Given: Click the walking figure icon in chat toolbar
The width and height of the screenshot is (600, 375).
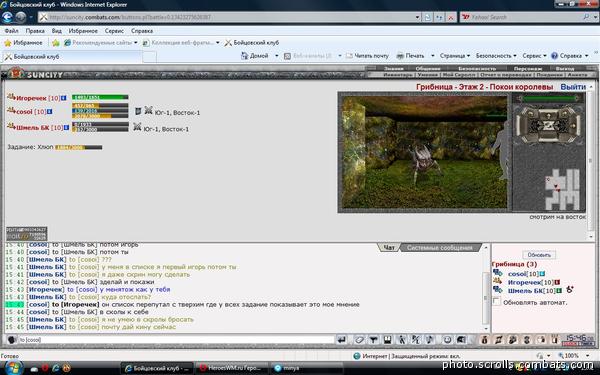Looking at the screenshot, I should coord(401,340).
